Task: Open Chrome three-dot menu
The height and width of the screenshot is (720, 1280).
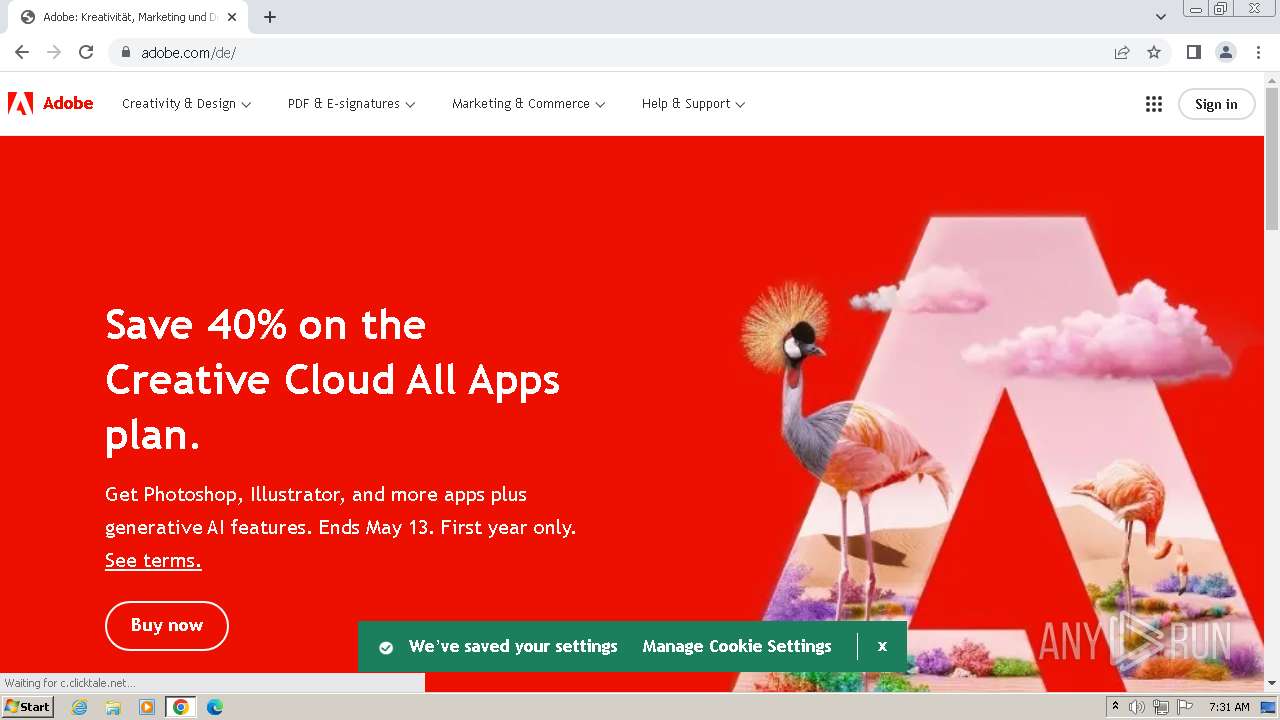Action: 1258,52
